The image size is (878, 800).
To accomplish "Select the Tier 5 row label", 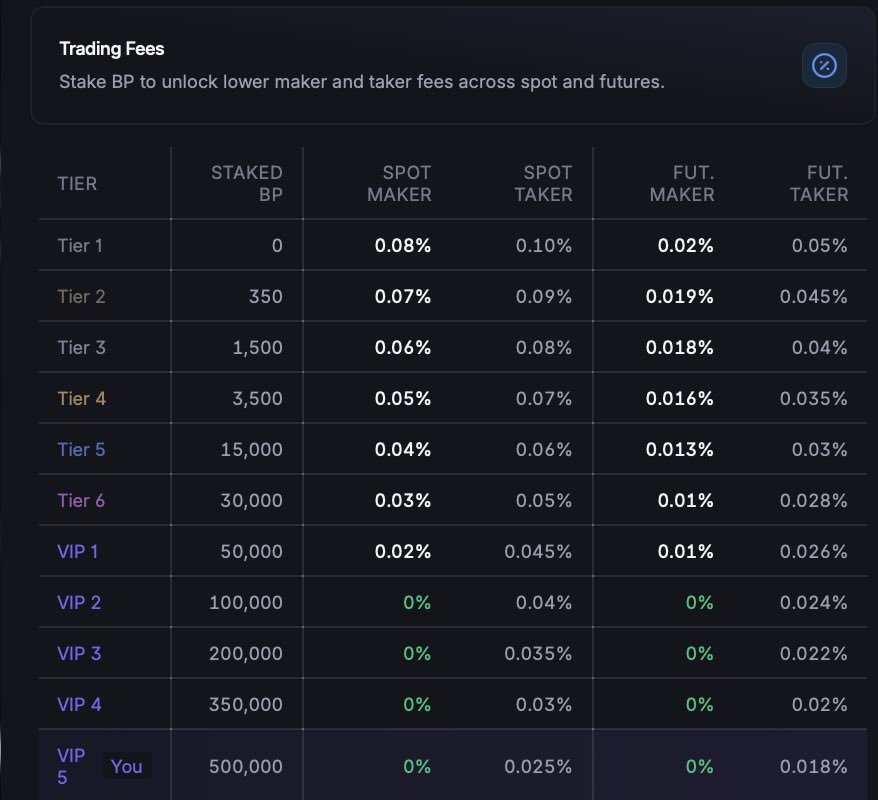I will click(x=81, y=449).
